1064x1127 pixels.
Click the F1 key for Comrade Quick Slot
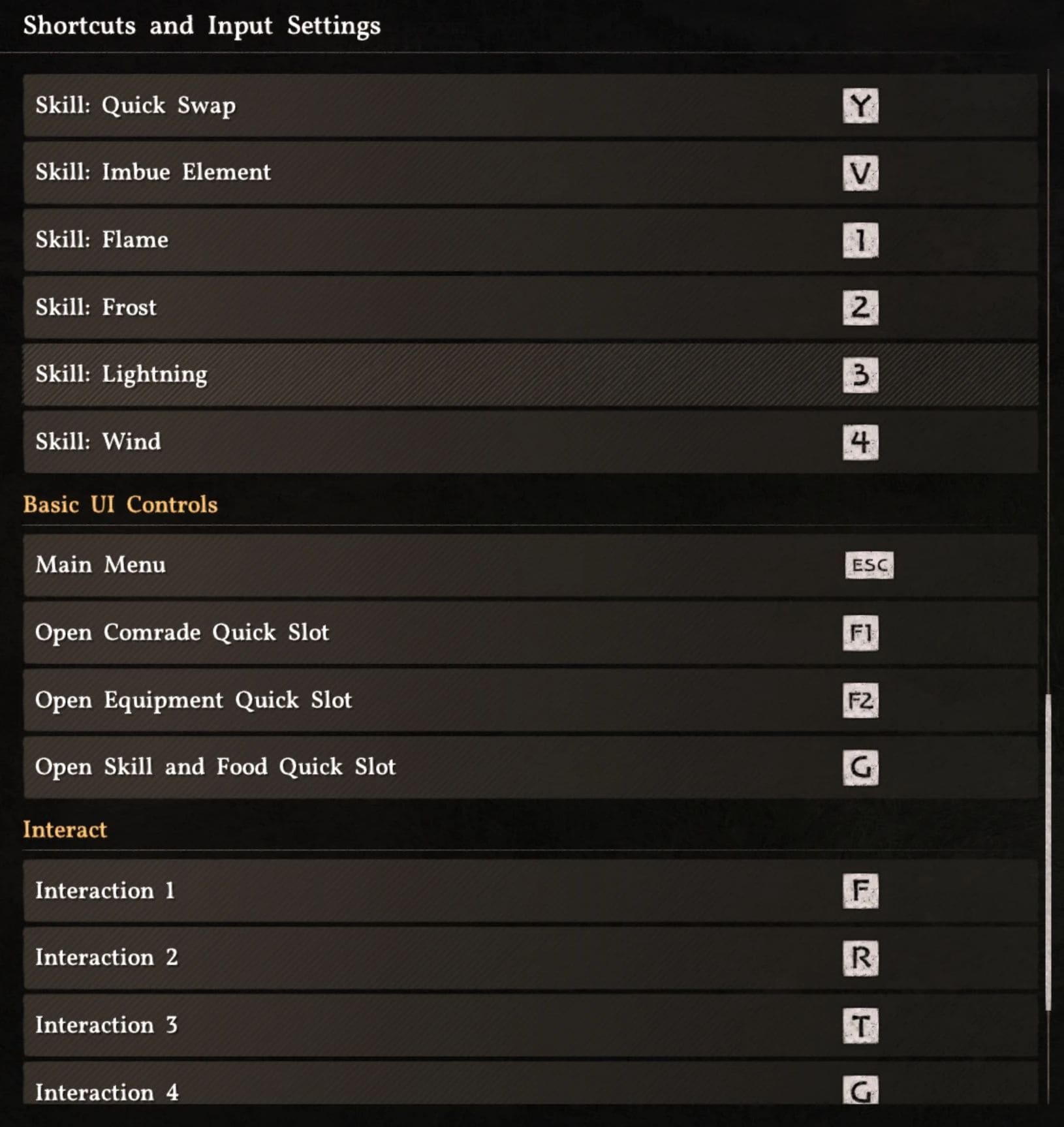(860, 632)
